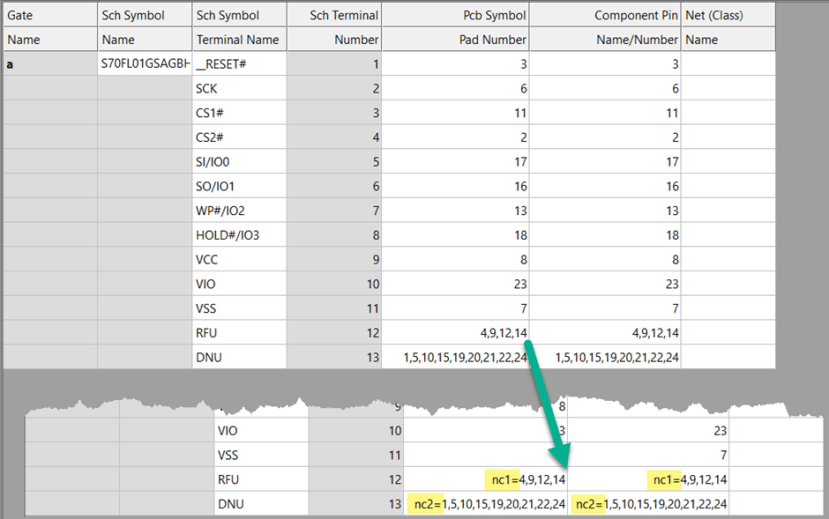Select 'DNU' terminal name in the upper table
The width and height of the screenshot is (829, 519).
(240, 357)
